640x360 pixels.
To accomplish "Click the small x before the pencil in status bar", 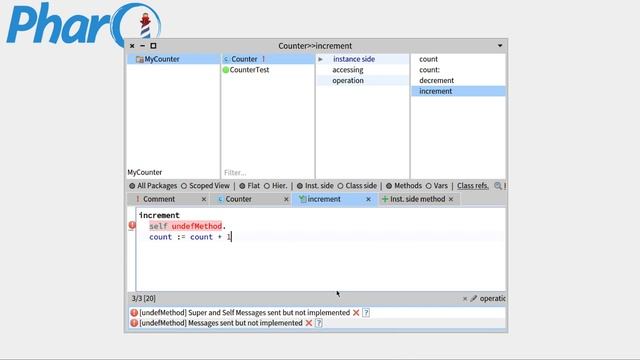I will point(464,299).
